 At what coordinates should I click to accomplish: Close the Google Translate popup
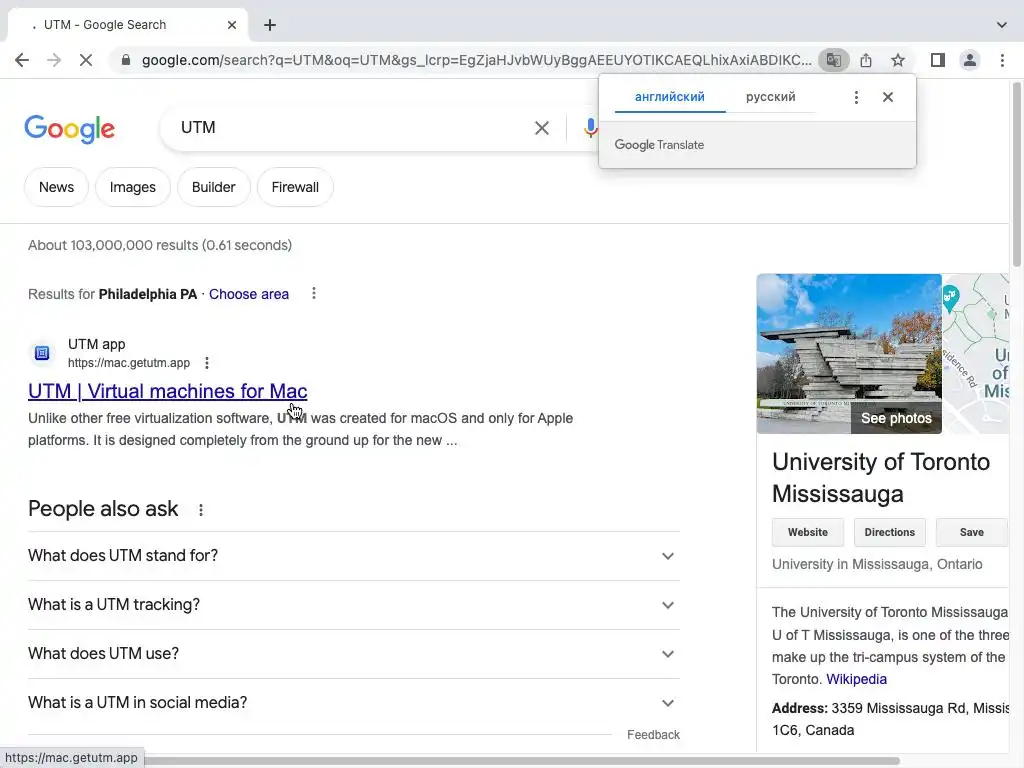click(888, 97)
